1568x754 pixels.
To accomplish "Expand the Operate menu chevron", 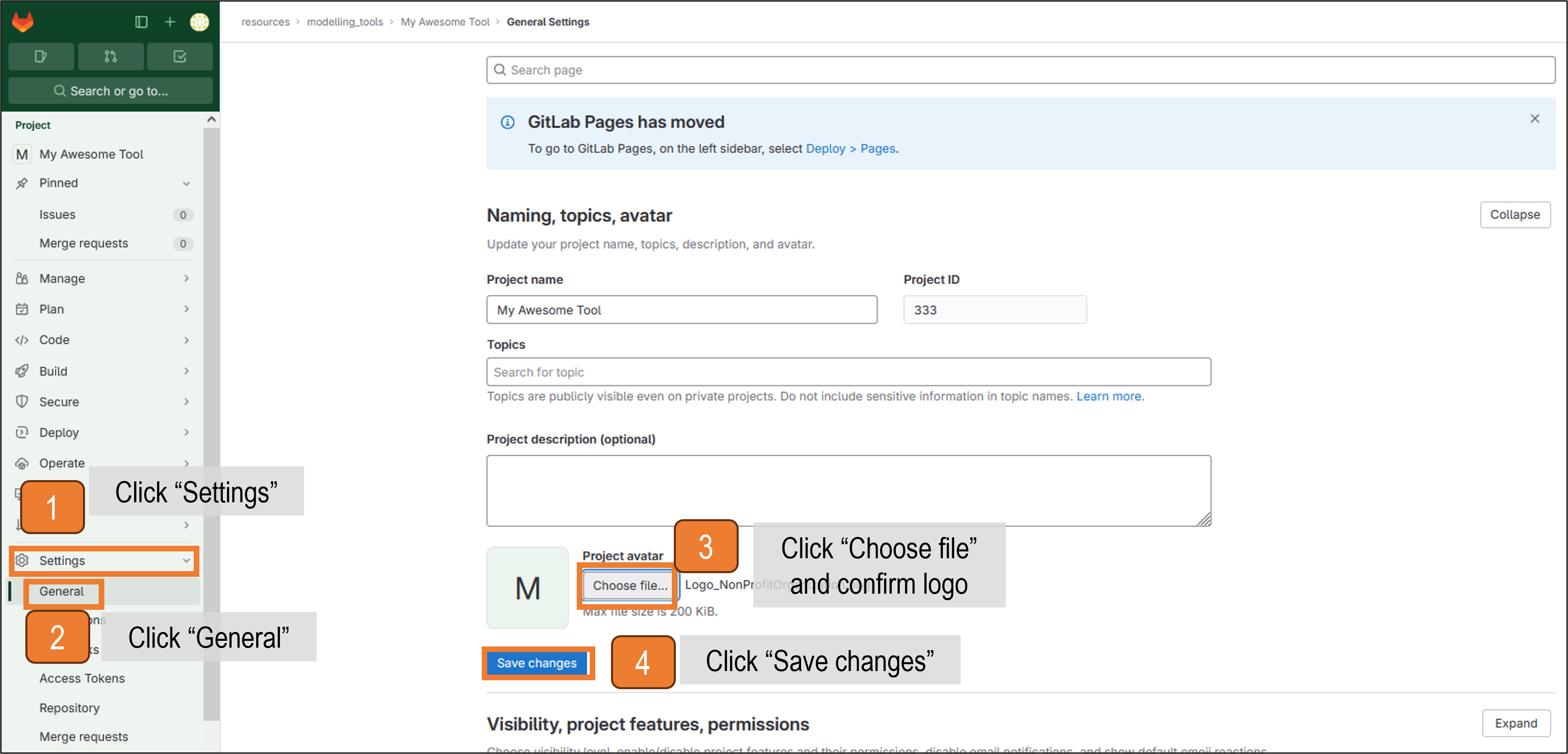I will pyautogui.click(x=186, y=464).
